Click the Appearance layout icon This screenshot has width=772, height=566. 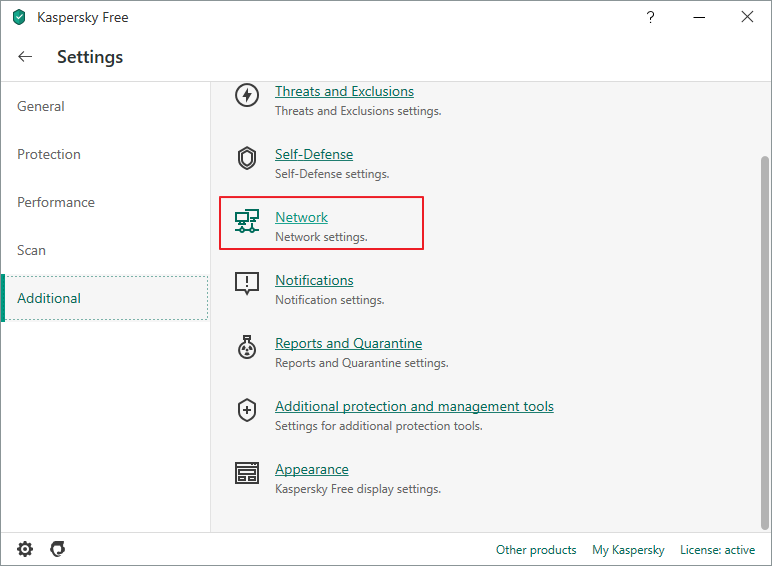(247, 473)
